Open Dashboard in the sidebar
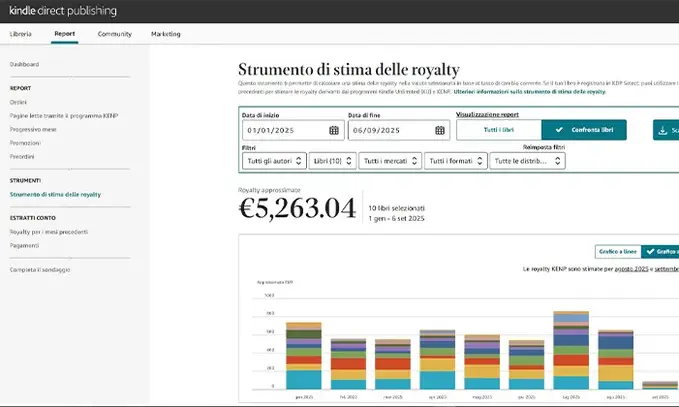679x407 pixels. point(24,64)
